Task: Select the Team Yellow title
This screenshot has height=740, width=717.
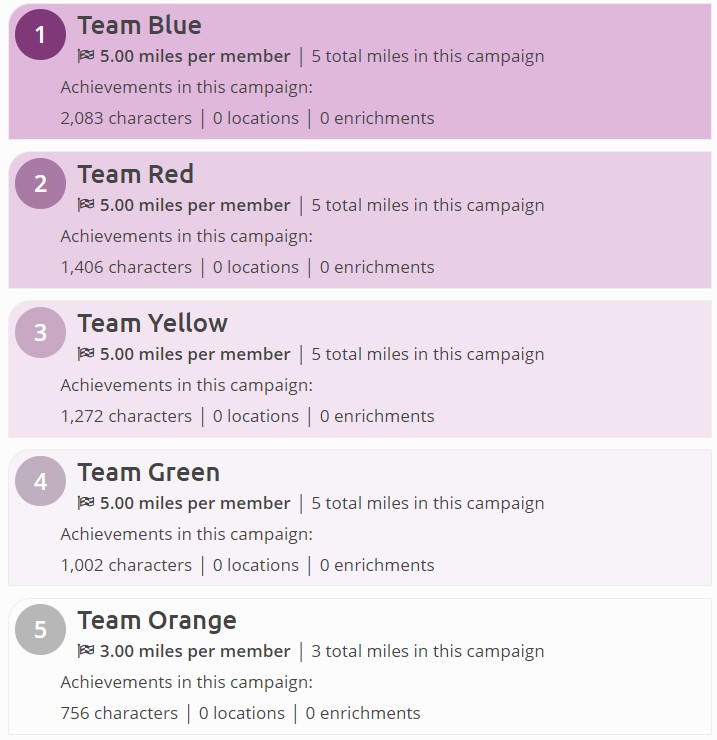Action: [x=152, y=323]
